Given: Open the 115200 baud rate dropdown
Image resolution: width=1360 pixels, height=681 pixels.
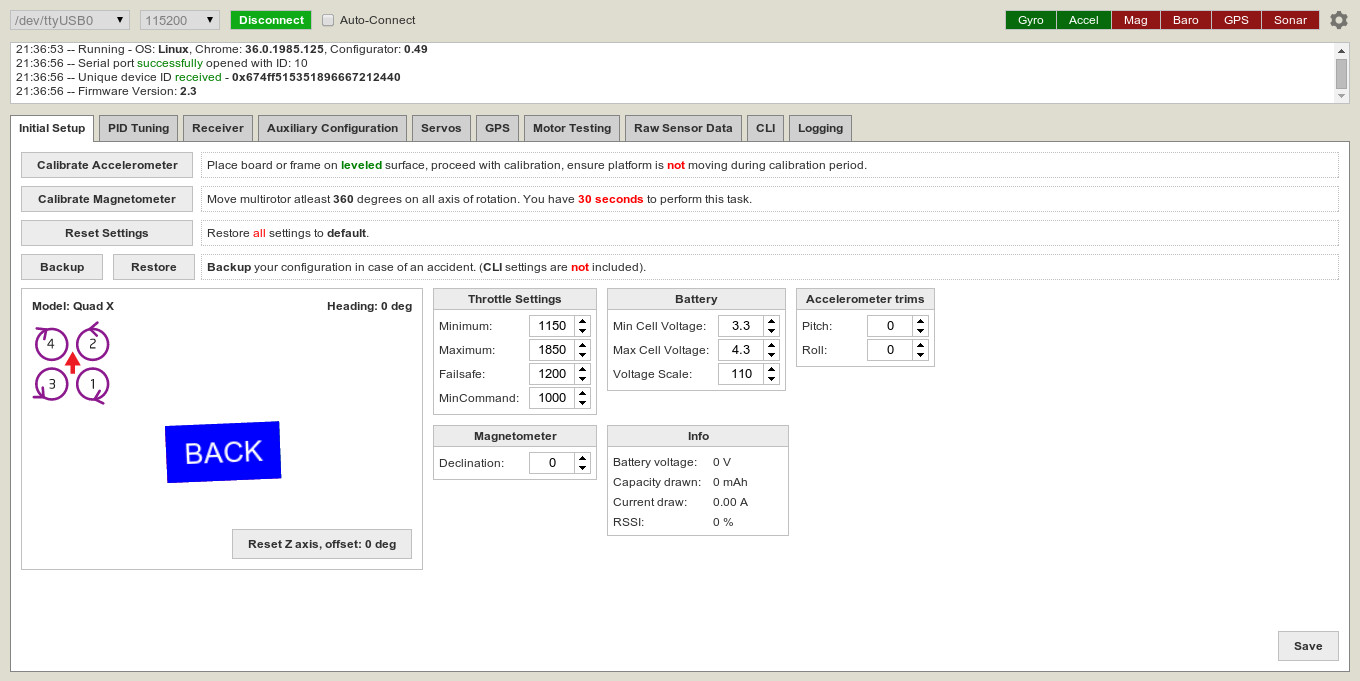Looking at the screenshot, I should [x=180, y=20].
